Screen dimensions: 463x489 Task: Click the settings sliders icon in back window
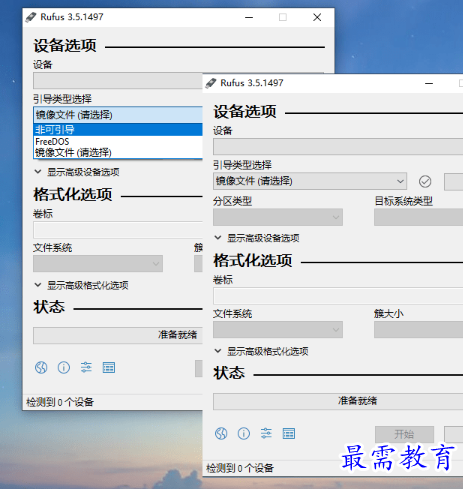click(86, 367)
